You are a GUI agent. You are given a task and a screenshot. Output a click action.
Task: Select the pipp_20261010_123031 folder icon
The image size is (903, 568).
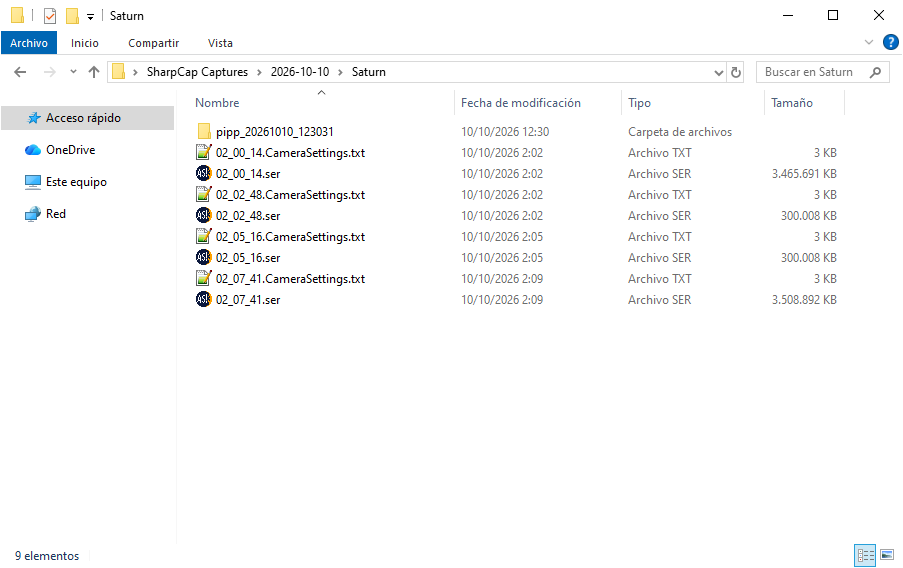[x=203, y=131]
